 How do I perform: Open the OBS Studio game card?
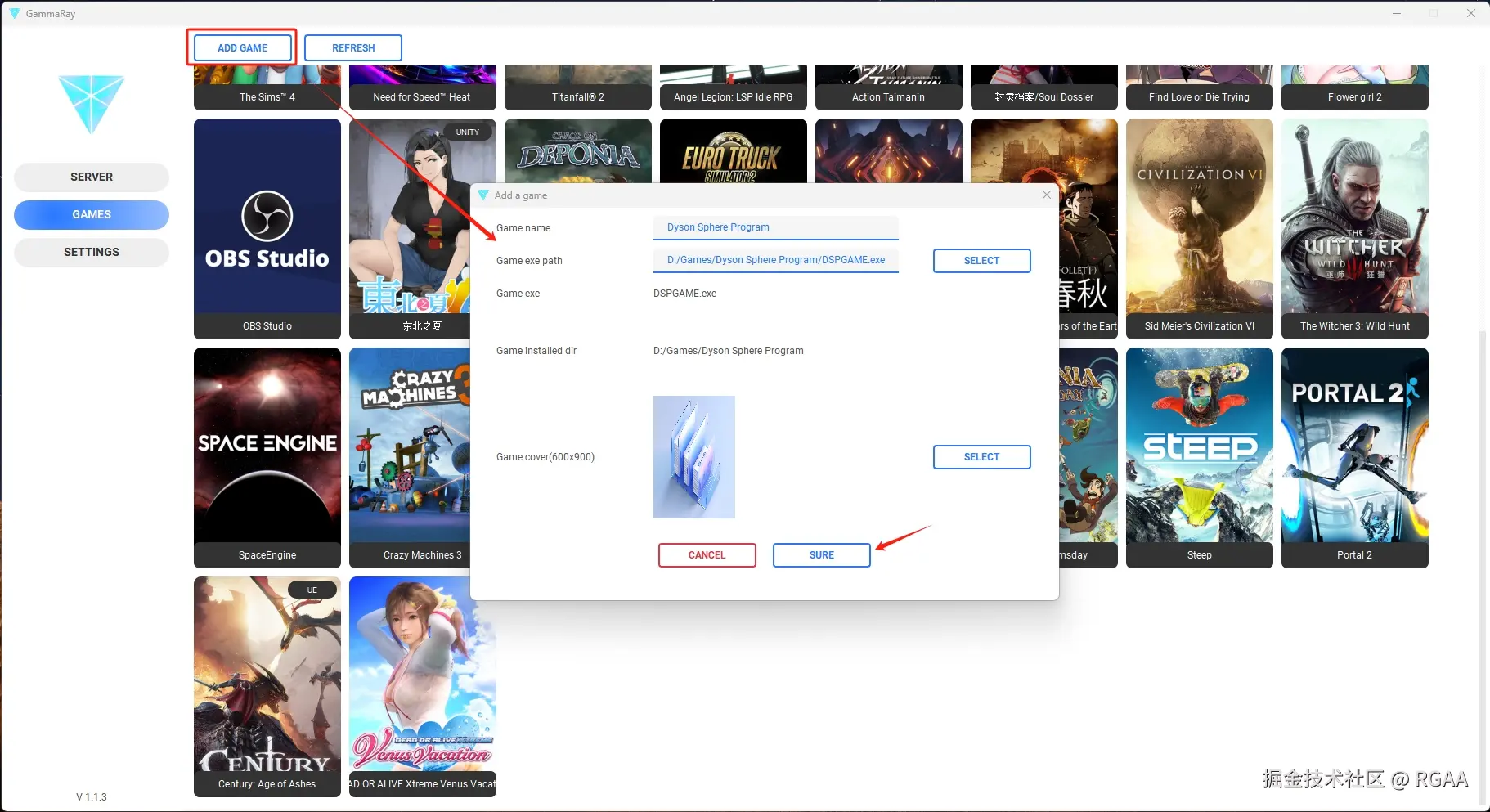(267, 229)
